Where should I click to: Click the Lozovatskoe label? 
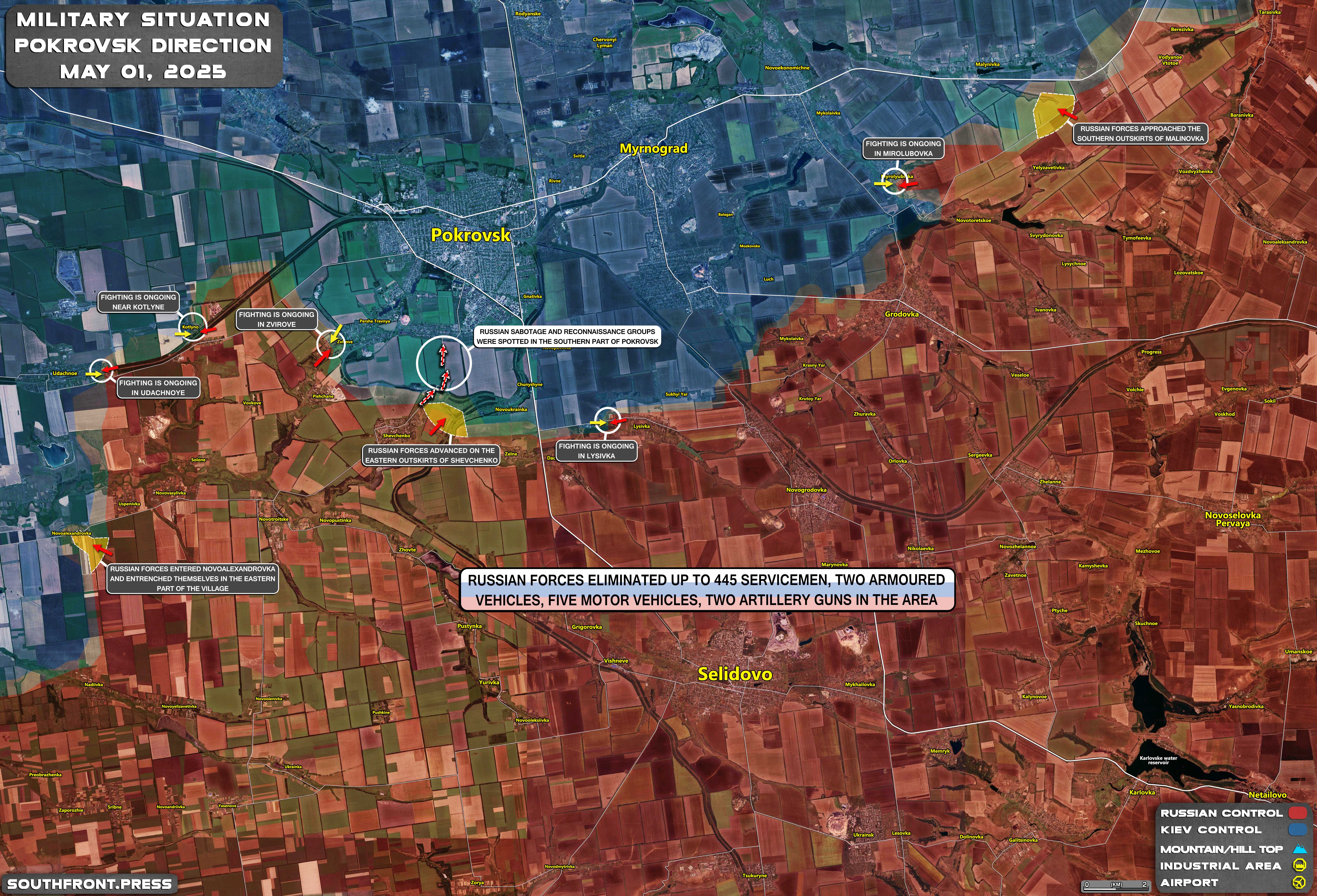coord(1188,273)
